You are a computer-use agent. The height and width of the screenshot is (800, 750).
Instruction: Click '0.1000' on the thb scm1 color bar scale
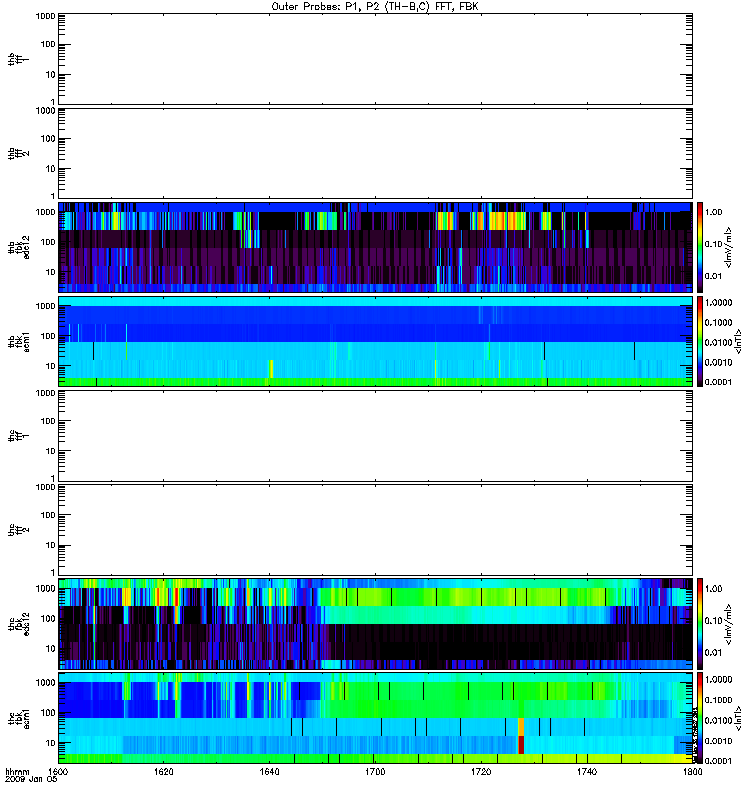[718, 322]
